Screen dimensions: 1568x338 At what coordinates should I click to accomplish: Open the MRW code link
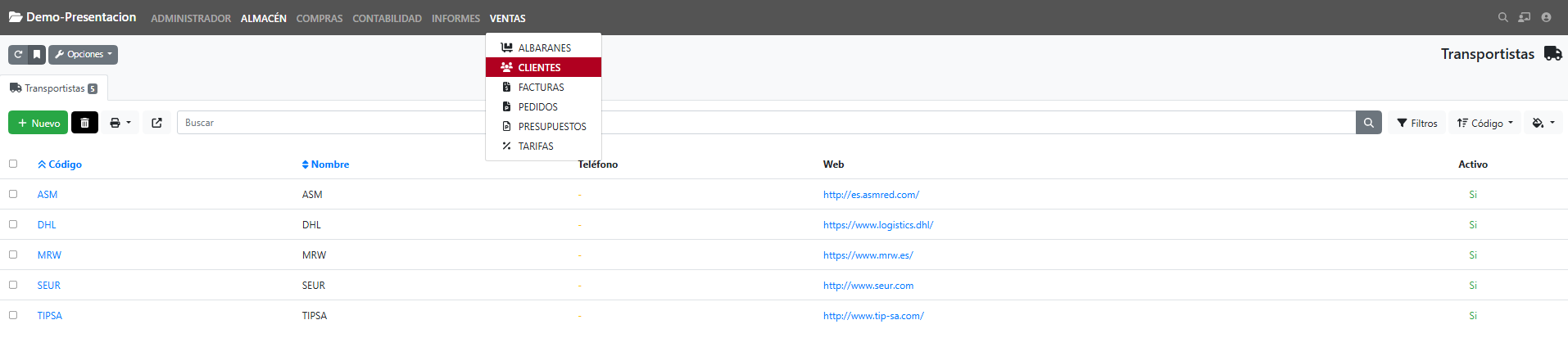49,255
